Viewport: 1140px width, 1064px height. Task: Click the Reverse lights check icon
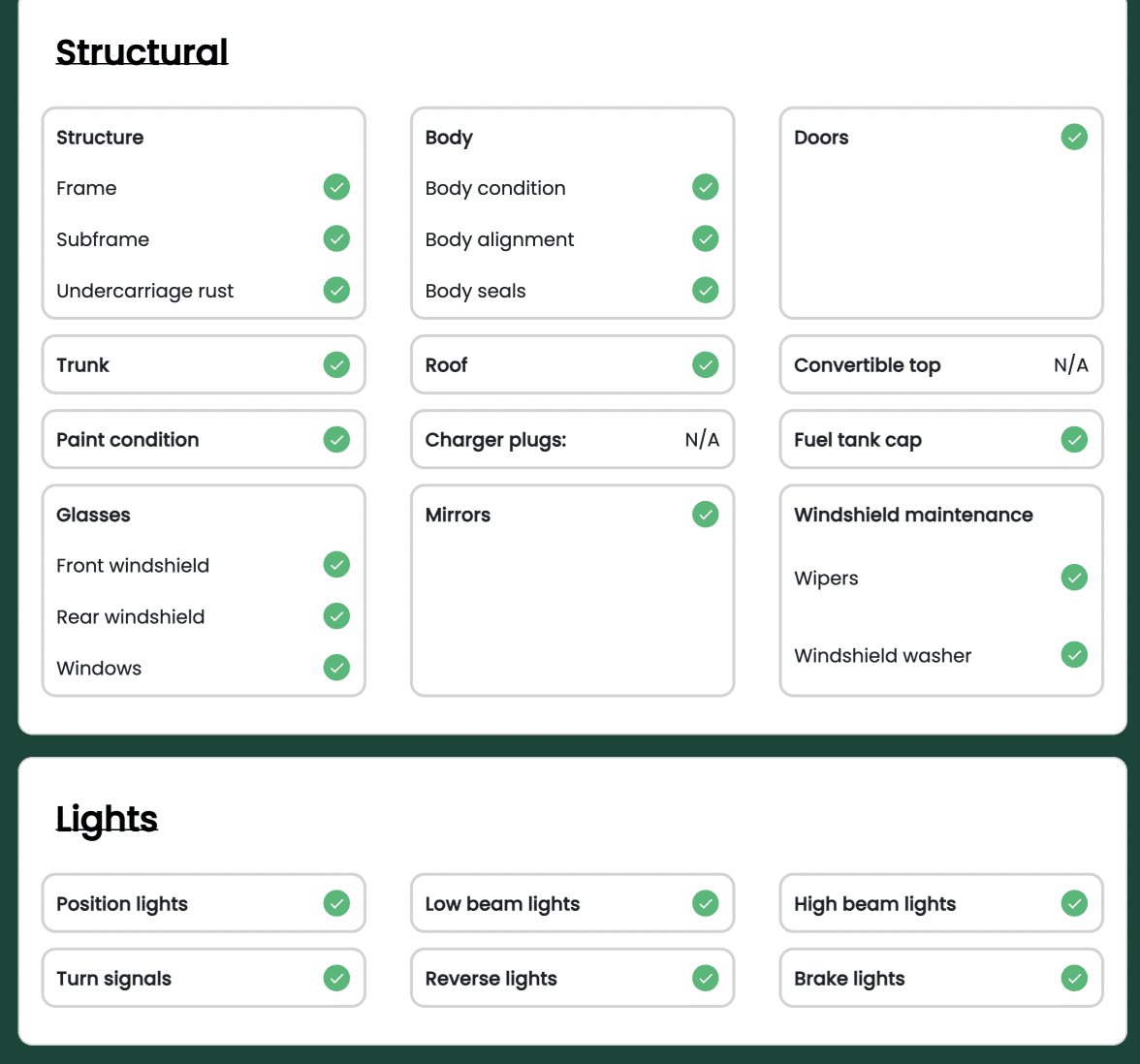pos(706,978)
